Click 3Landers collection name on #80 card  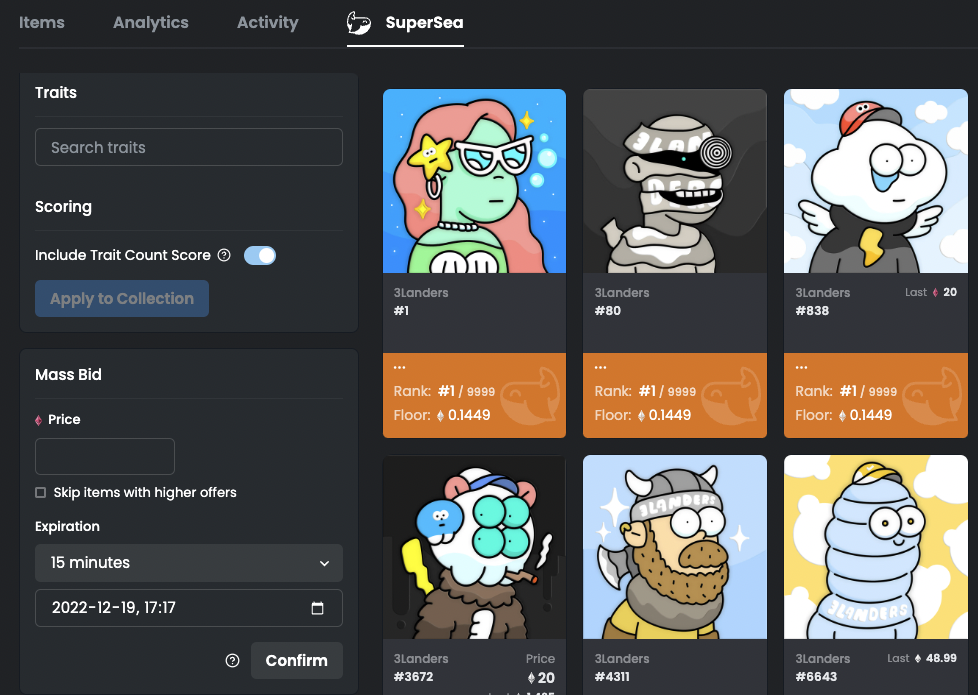(622, 293)
